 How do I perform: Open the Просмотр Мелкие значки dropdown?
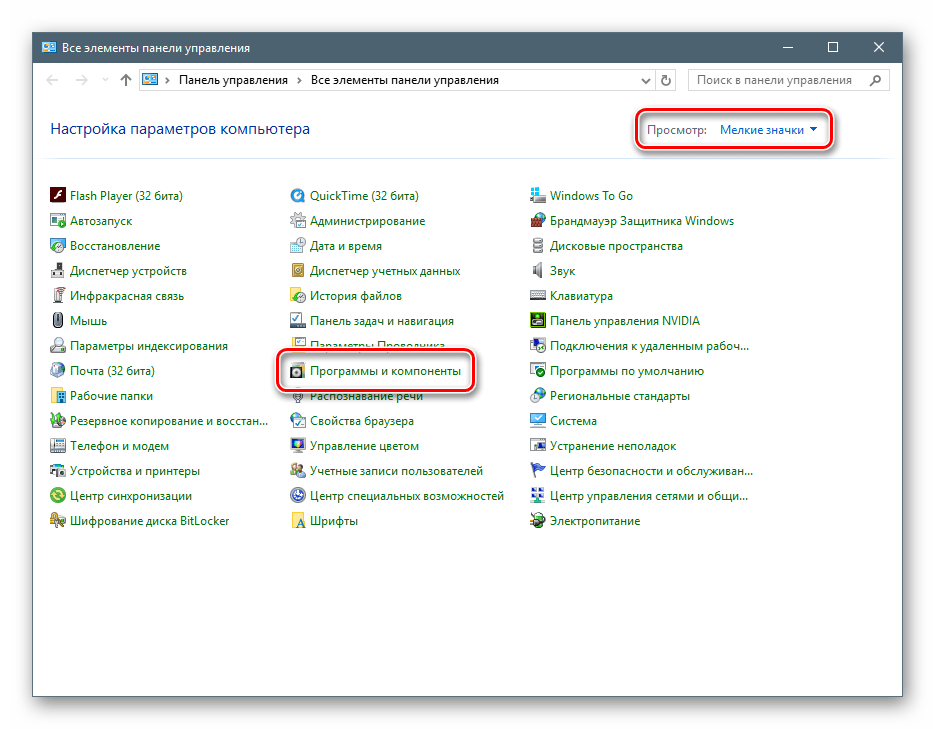pos(768,130)
